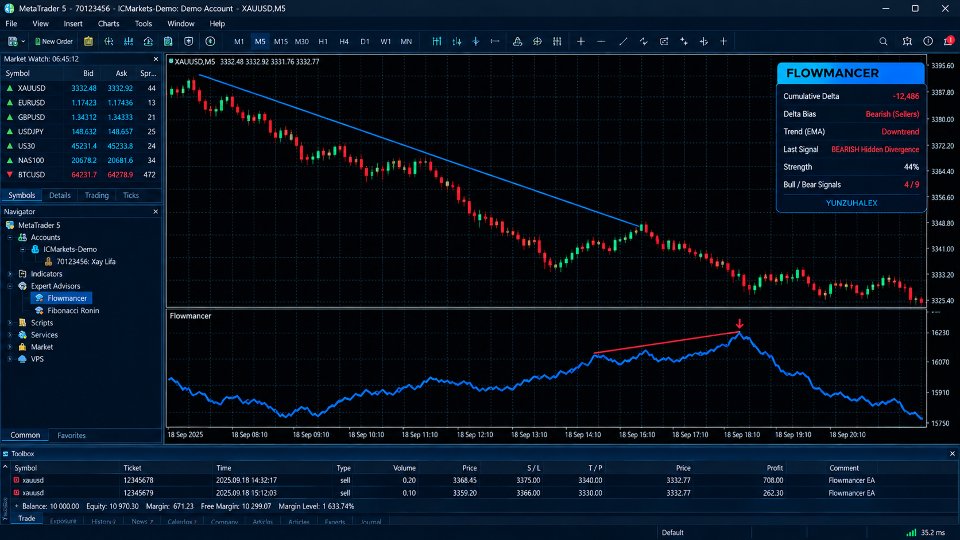The width and height of the screenshot is (960, 540).
Task: Select bar chart display icon
Action: point(437,42)
